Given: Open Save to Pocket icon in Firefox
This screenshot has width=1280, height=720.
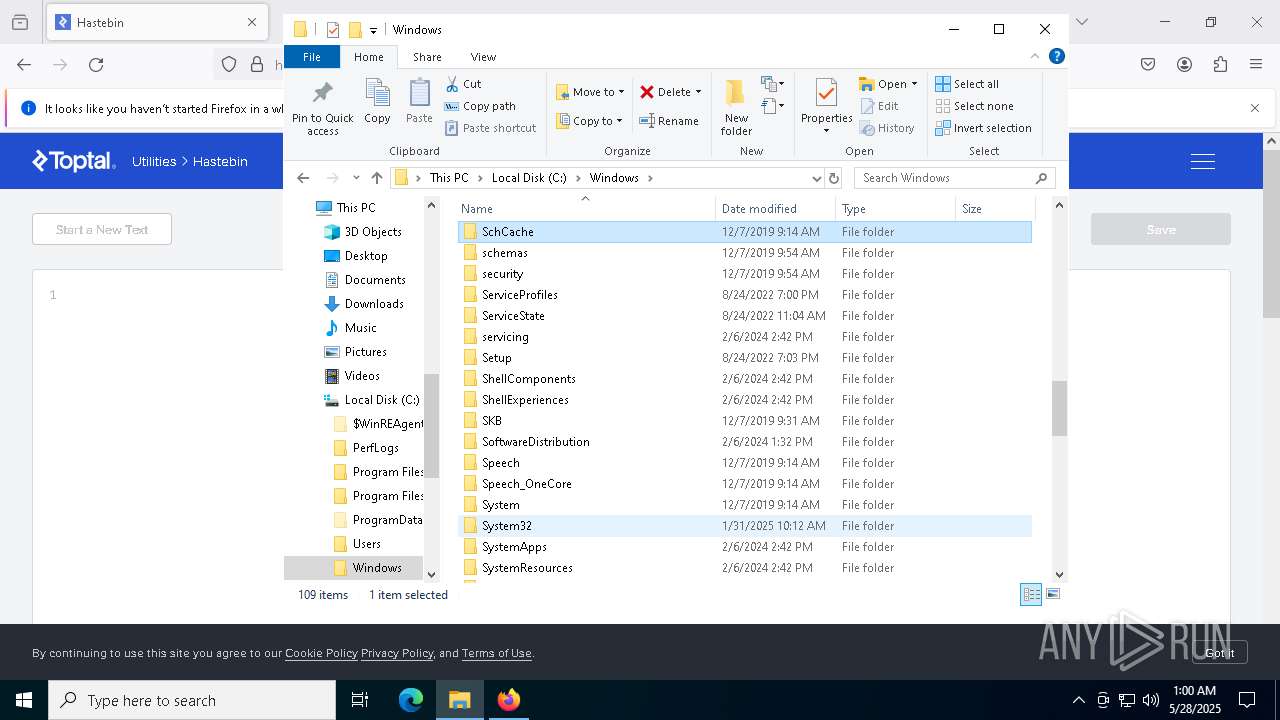Looking at the screenshot, I should click(1148, 65).
